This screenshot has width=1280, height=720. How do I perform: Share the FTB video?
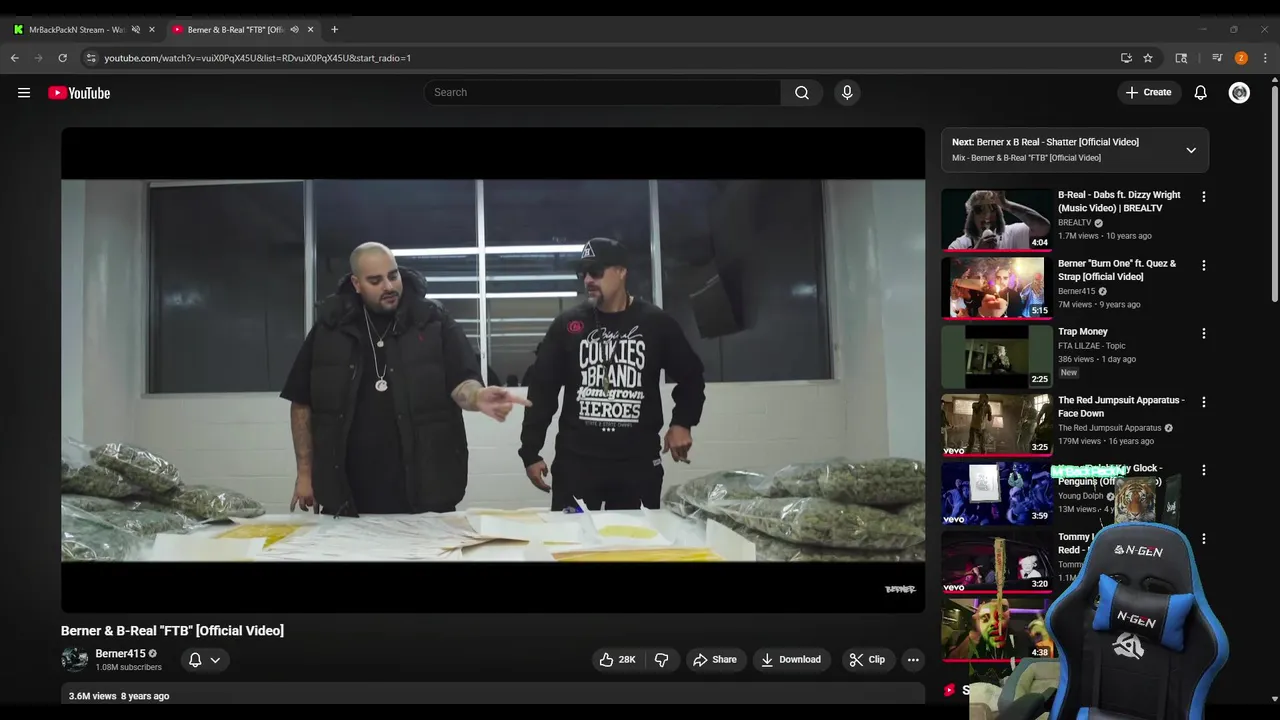pyautogui.click(x=715, y=660)
